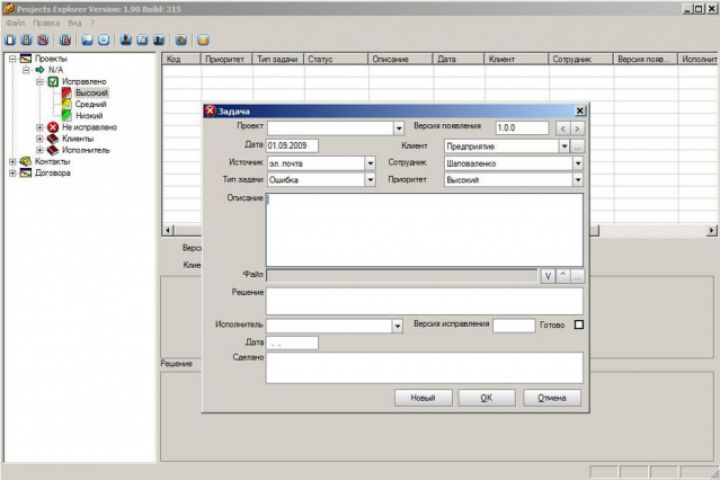Click the blank white page toolbar icon
This screenshot has height=480, width=720.
point(10,40)
